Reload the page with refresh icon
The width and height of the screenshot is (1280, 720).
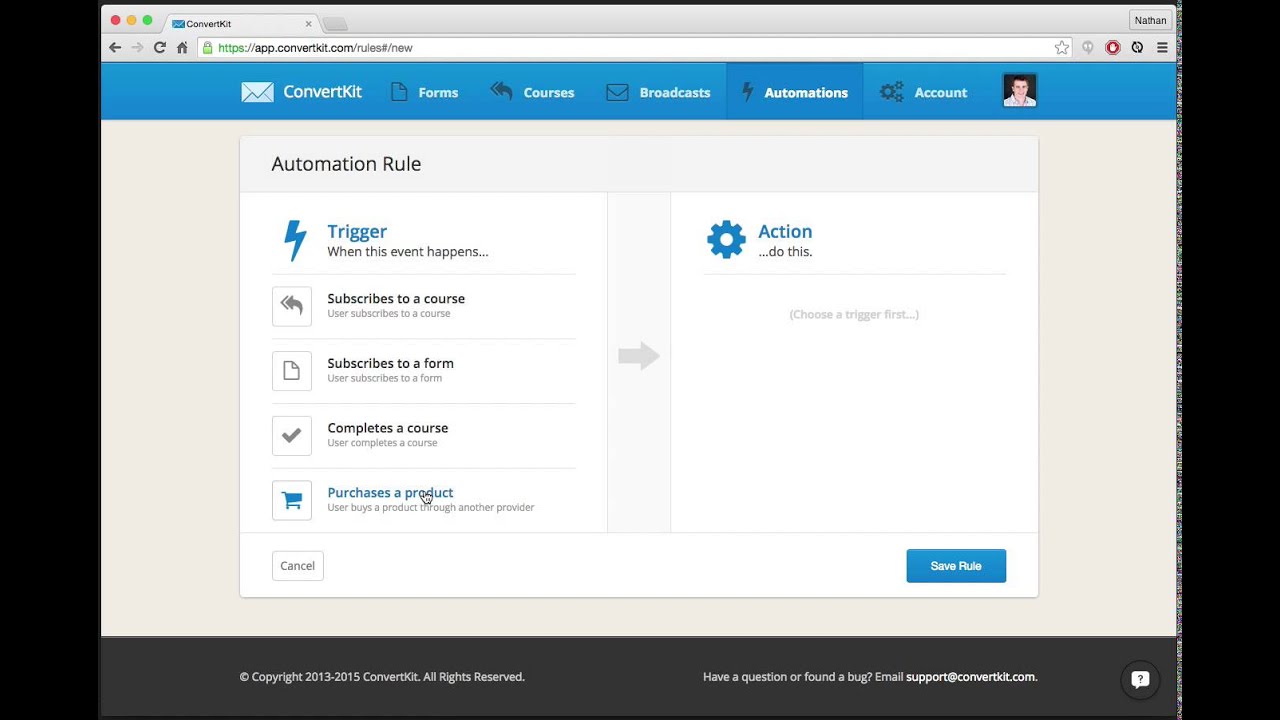pyautogui.click(x=159, y=47)
